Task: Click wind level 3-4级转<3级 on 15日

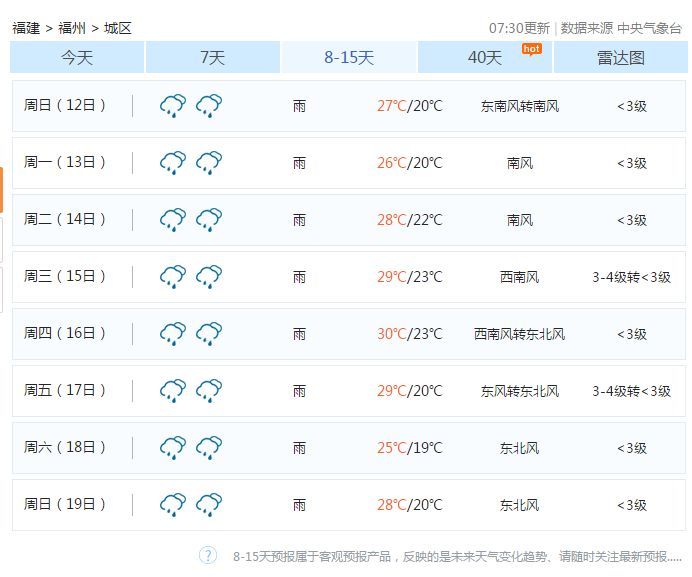Action: coord(632,277)
